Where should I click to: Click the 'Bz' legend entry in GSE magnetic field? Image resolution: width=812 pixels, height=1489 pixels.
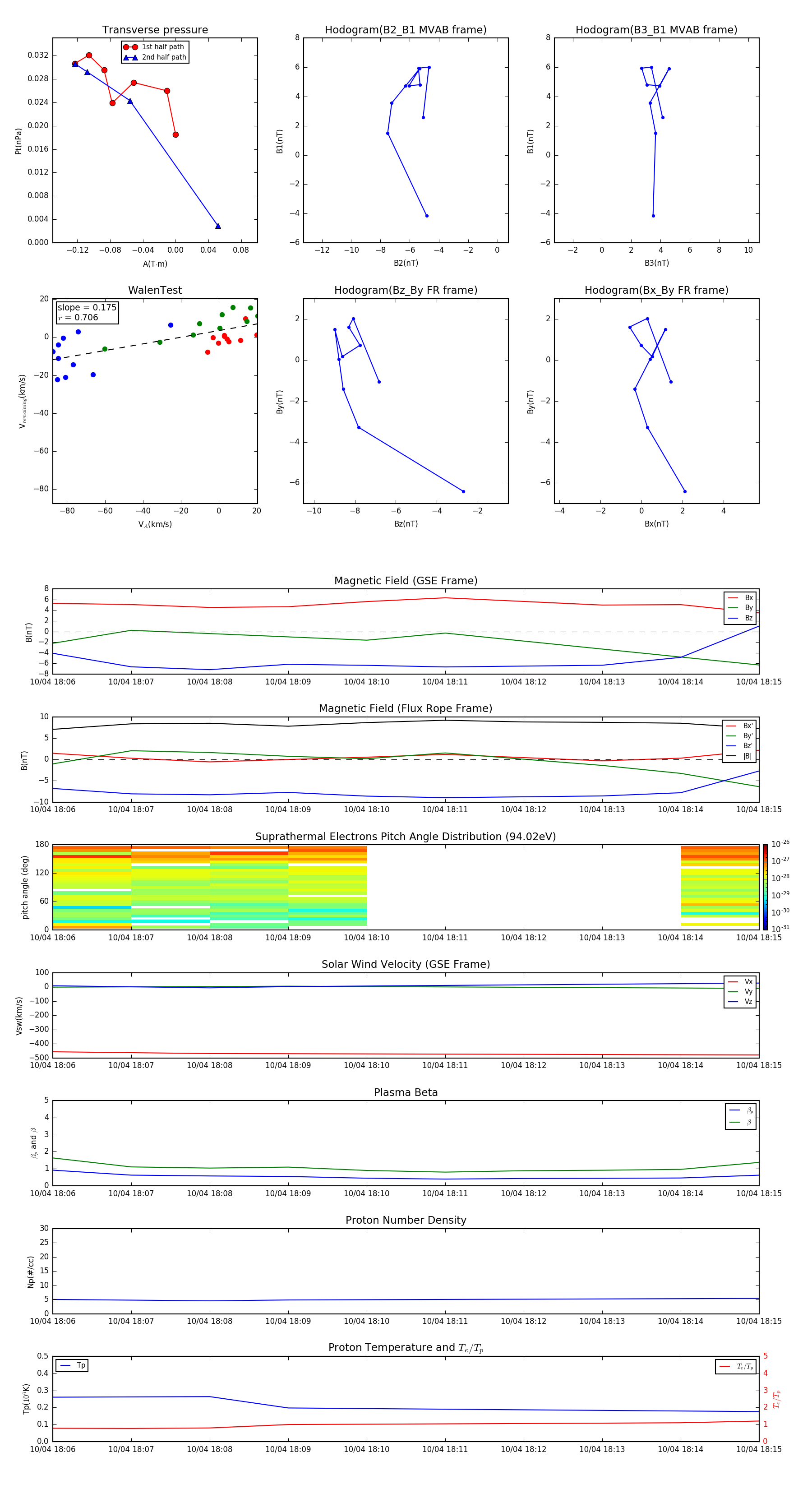[740, 618]
